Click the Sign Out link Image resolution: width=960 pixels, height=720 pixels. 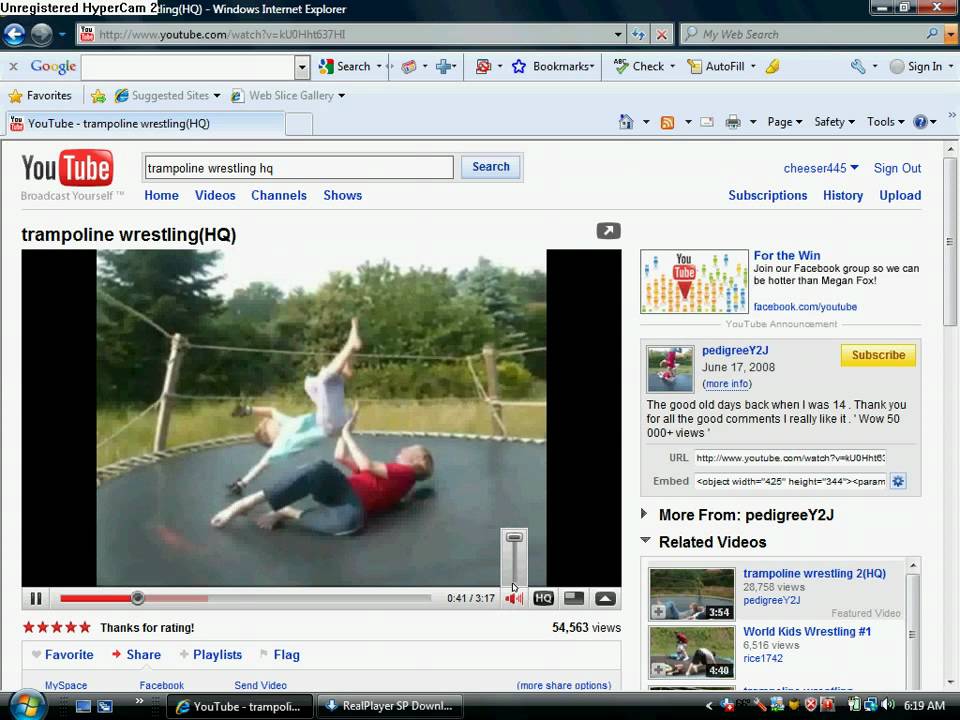click(x=897, y=168)
